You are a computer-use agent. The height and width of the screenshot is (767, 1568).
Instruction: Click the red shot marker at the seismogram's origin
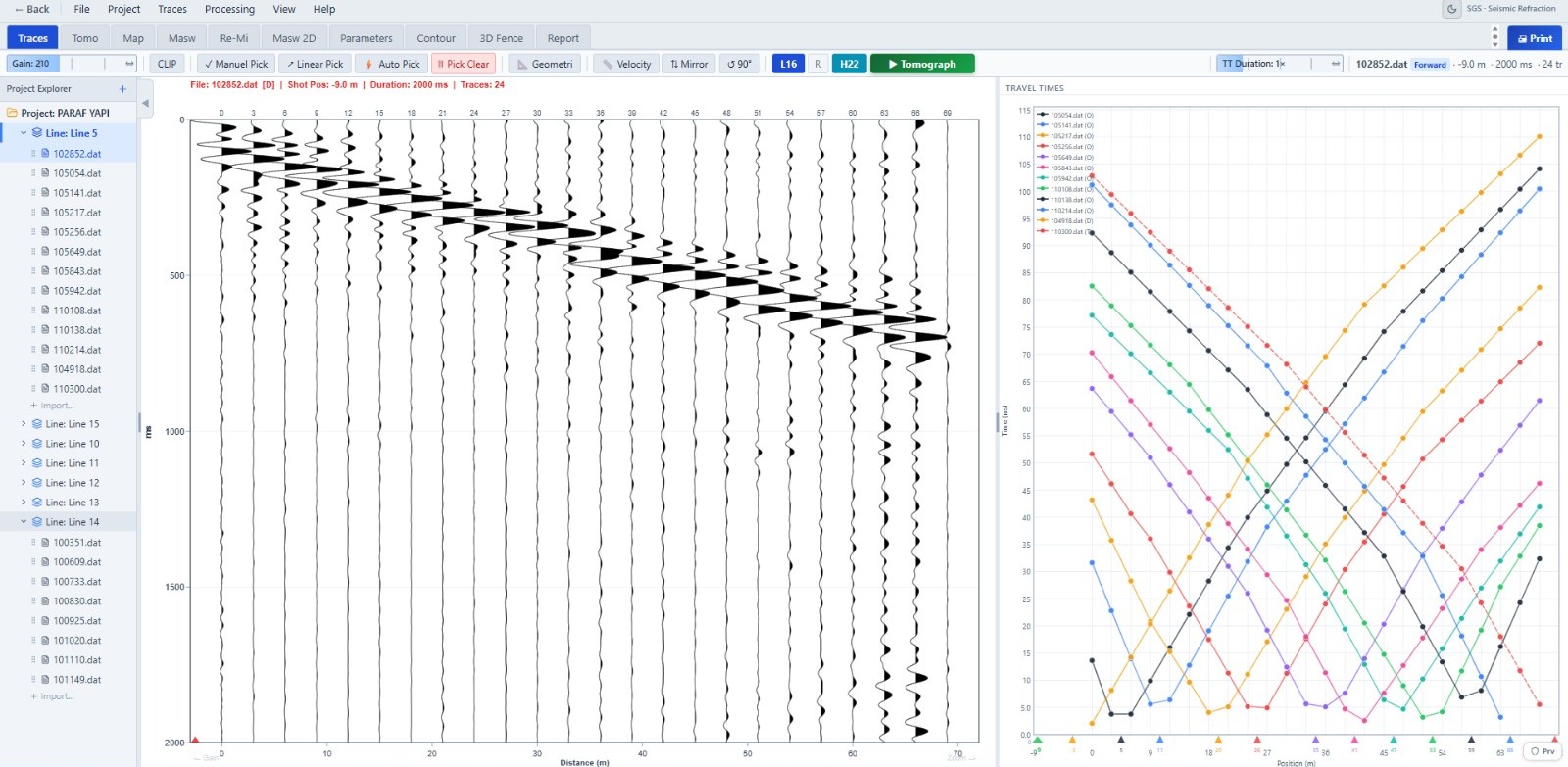[x=195, y=741]
